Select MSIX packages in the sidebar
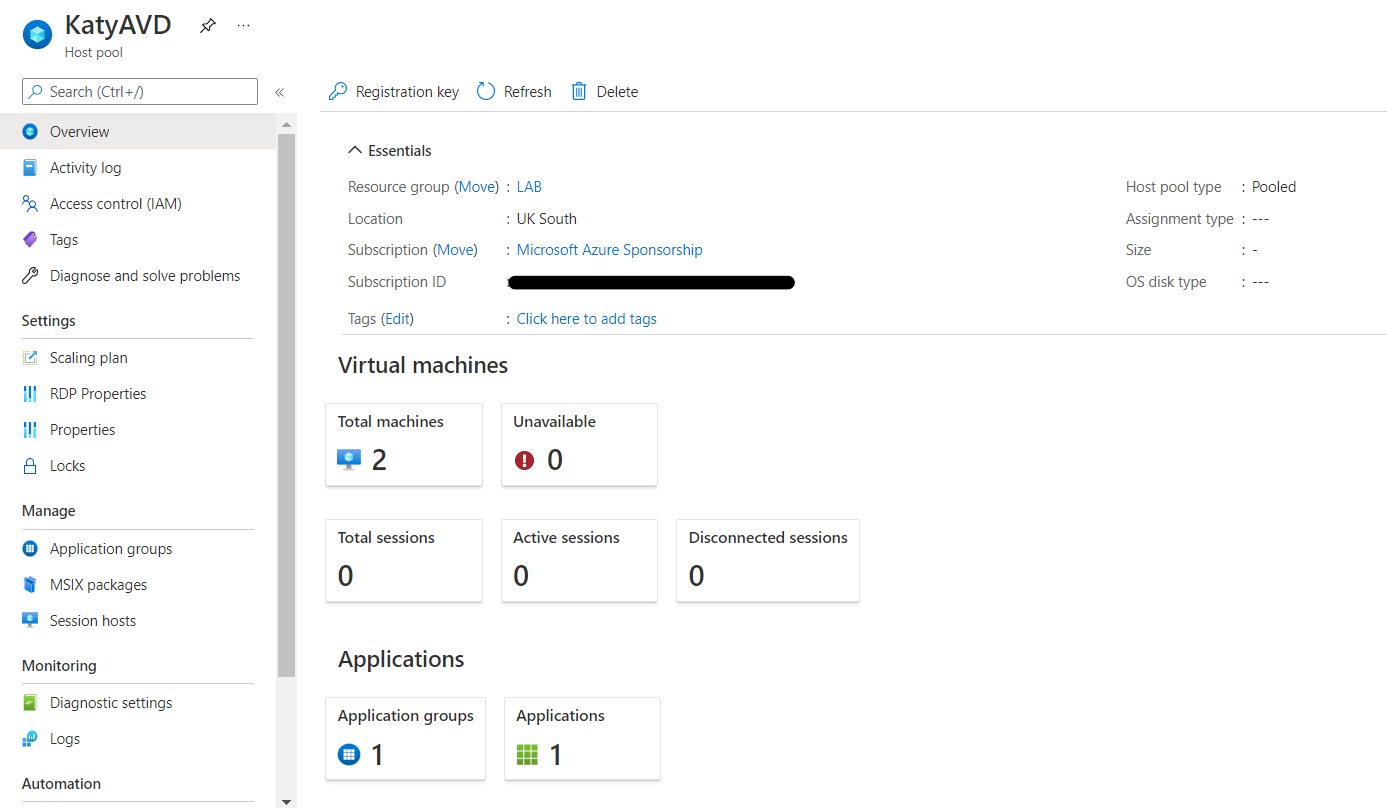The image size is (1387, 808). point(100,584)
